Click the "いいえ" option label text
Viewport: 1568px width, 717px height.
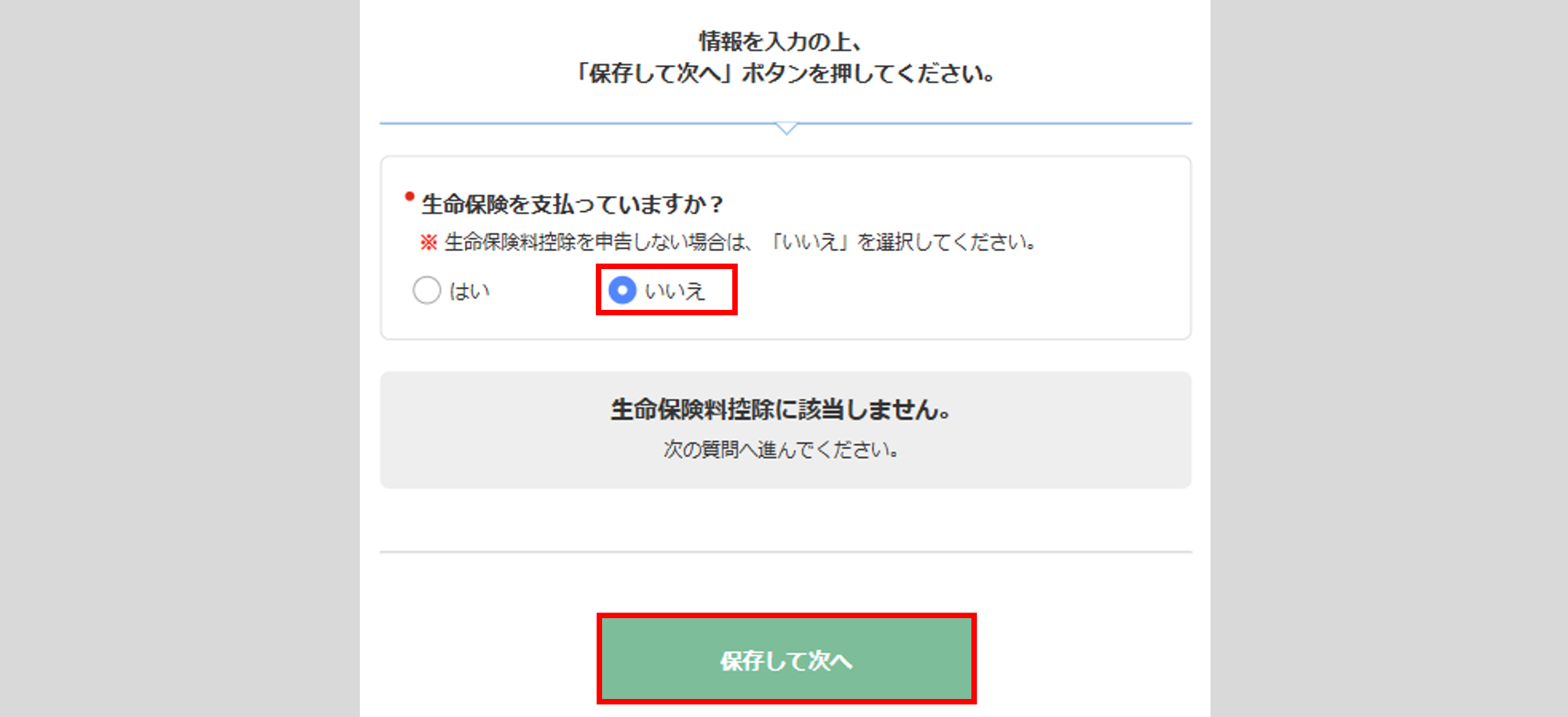coord(675,292)
